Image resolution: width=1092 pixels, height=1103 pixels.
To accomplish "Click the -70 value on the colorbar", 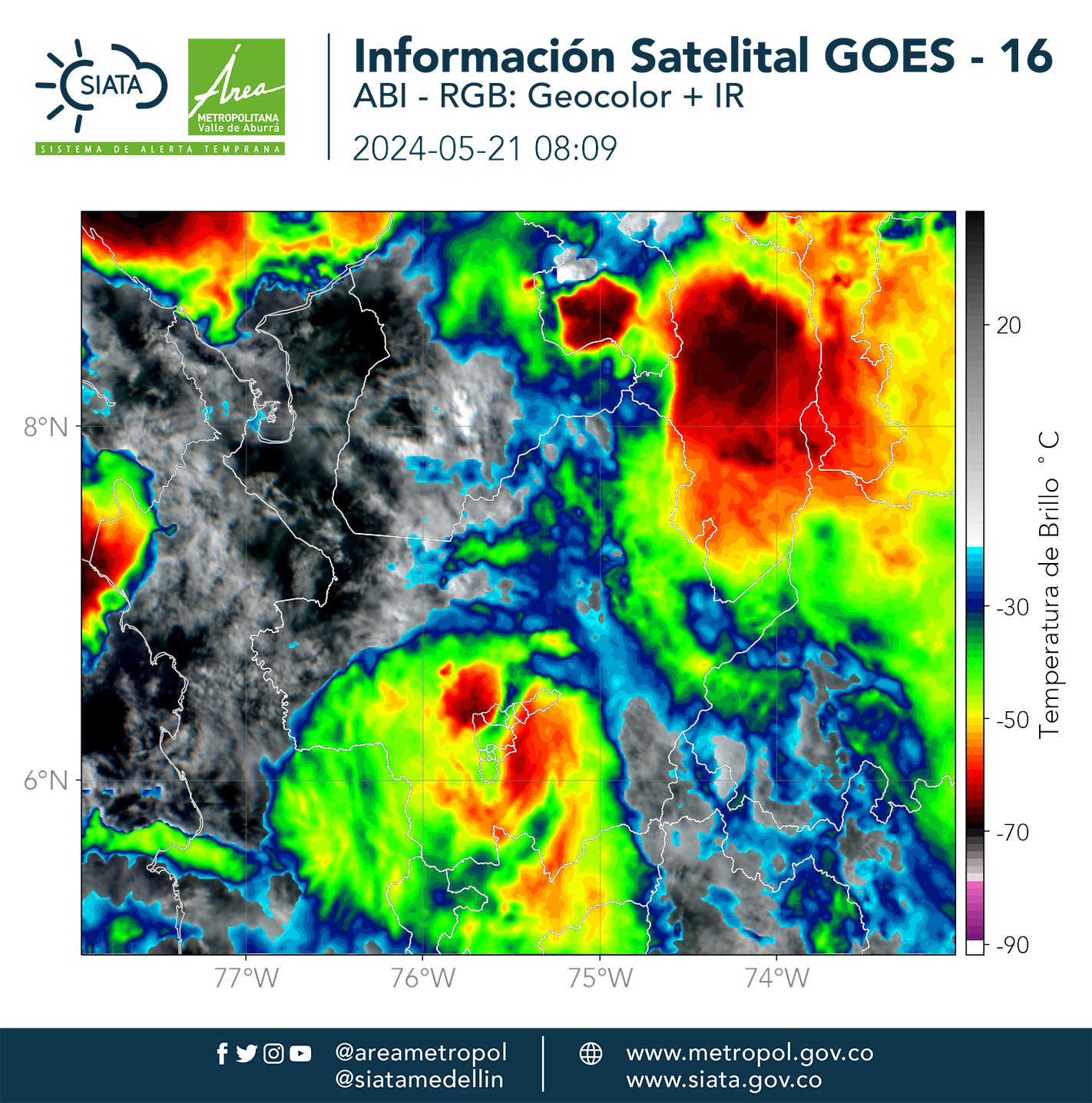I will [1012, 833].
